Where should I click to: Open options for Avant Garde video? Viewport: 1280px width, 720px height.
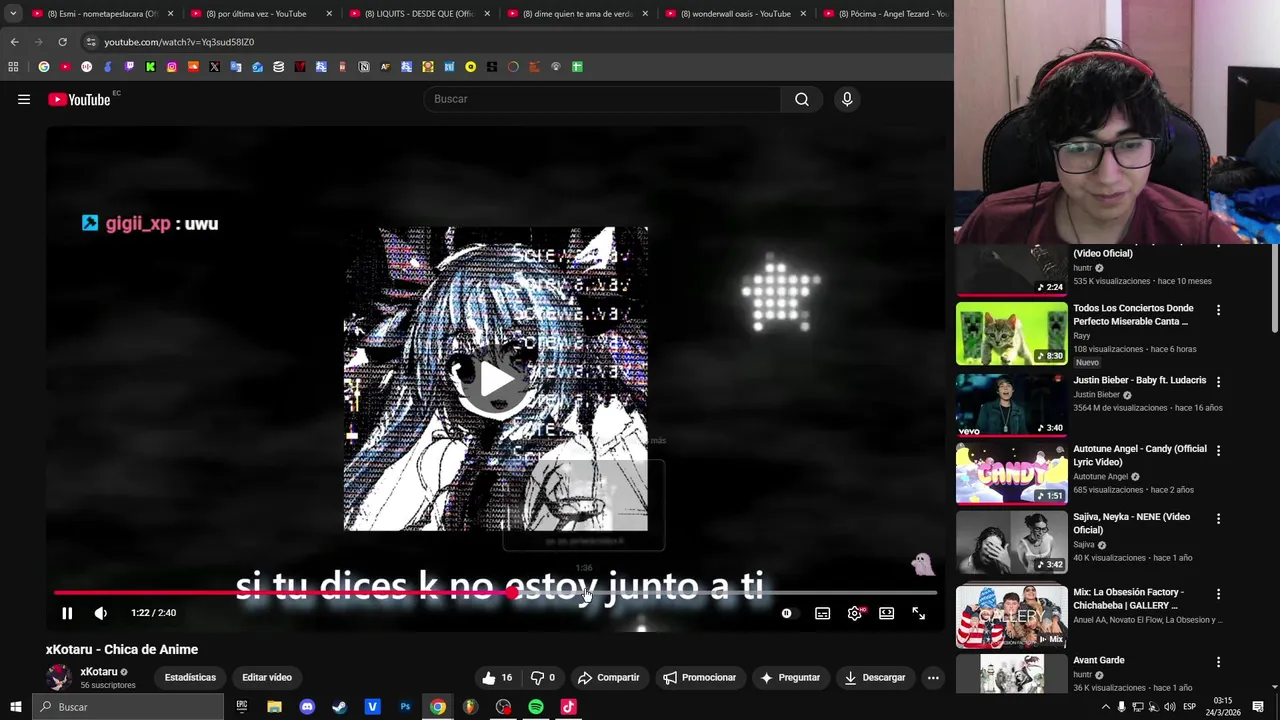pyautogui.click(x=1218, y=662)
